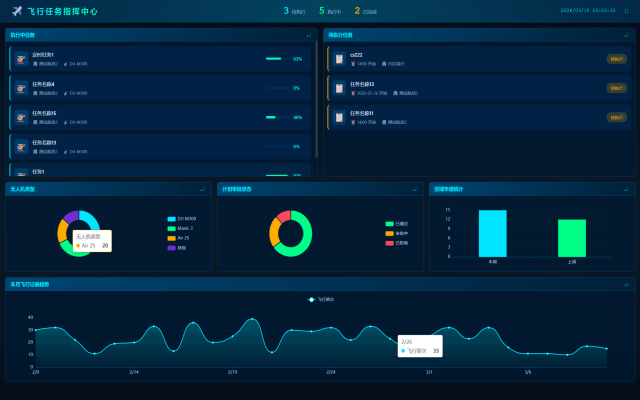Toggle the Mavic 3 legend entry
Viewport: 640px width, 400px height.
(180, 228)
